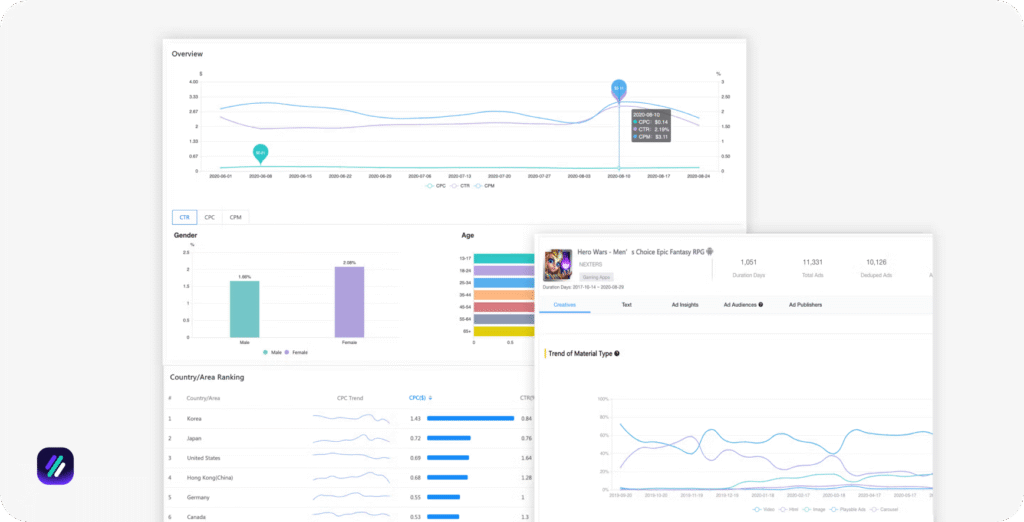The height and width of the screenshot is (522, 1024).
Task: Click help icon beside Trend of Material Type
Action: (x=617, y=353)
